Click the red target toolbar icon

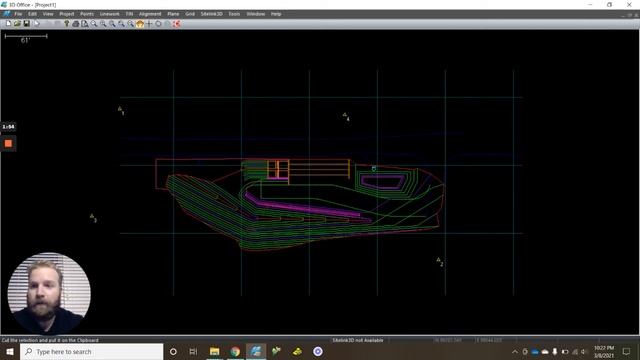[x=177, y=24]
